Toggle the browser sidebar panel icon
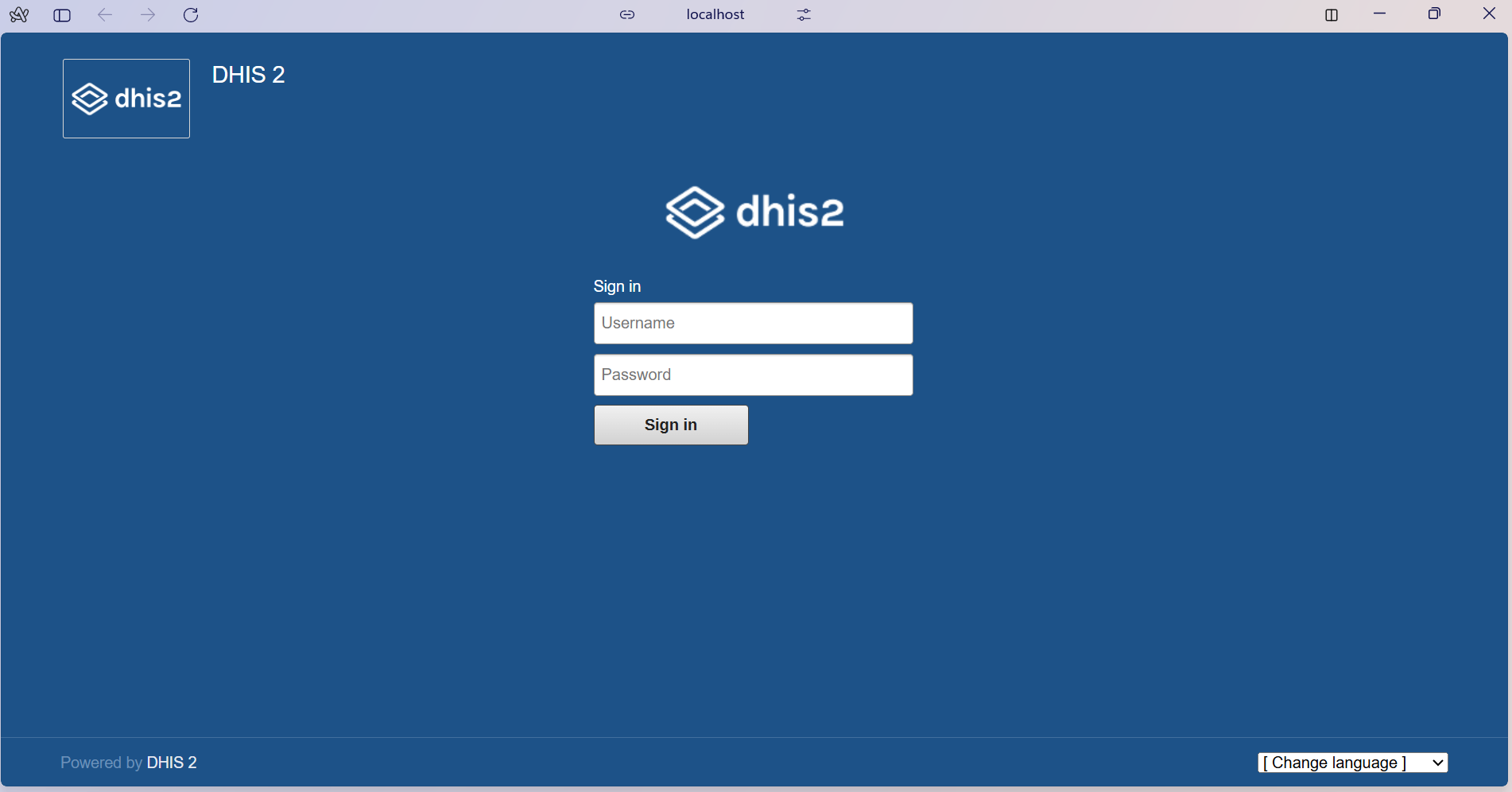Image resolution: width=1512 pixels, height=792 pixels. pyautogui.click(x=62, y=15)
